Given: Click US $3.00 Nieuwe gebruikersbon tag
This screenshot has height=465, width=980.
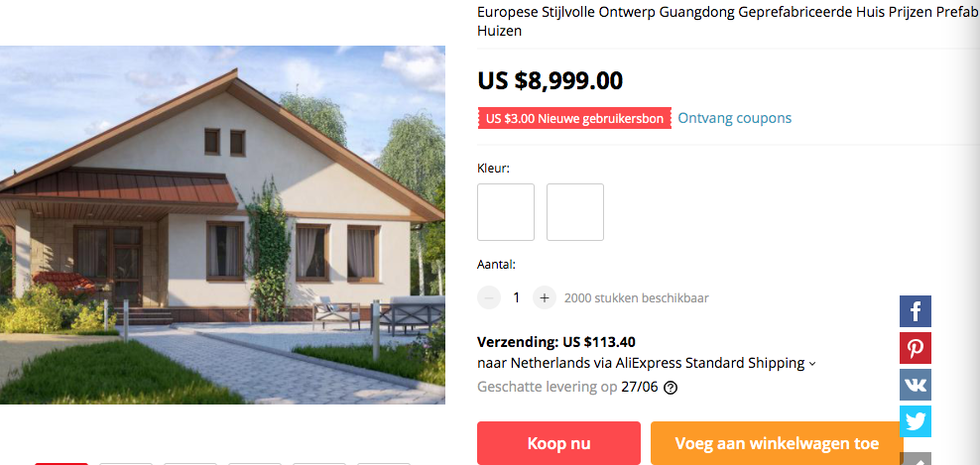Looking at the screenshot, I should pos(574,118).
